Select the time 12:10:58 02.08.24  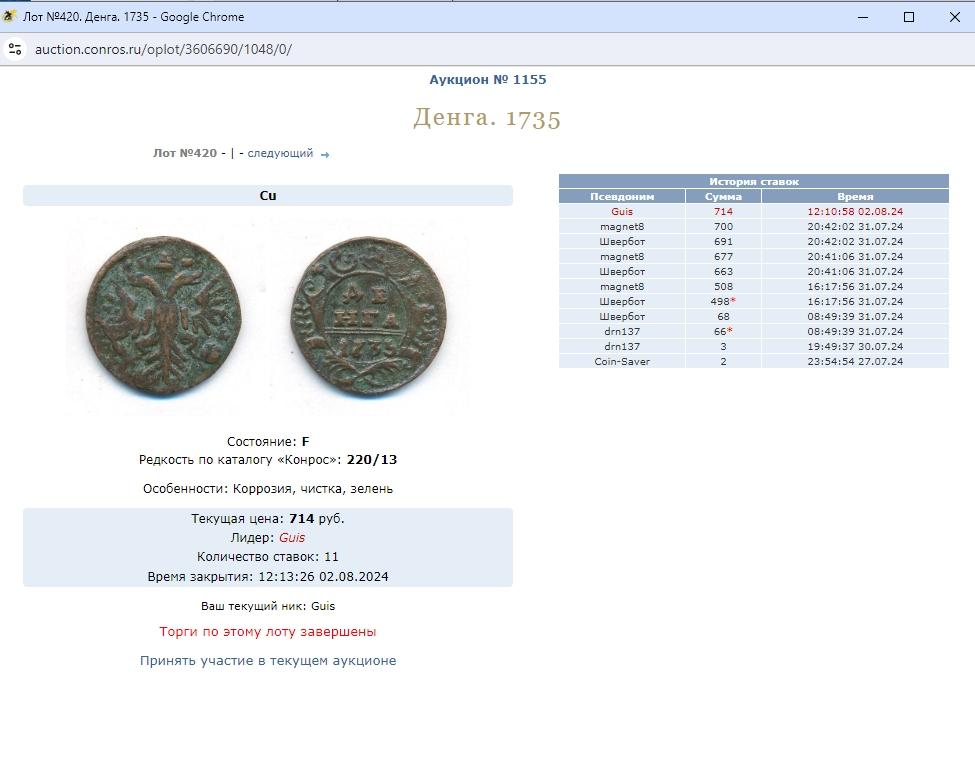[x=855, y=211]
